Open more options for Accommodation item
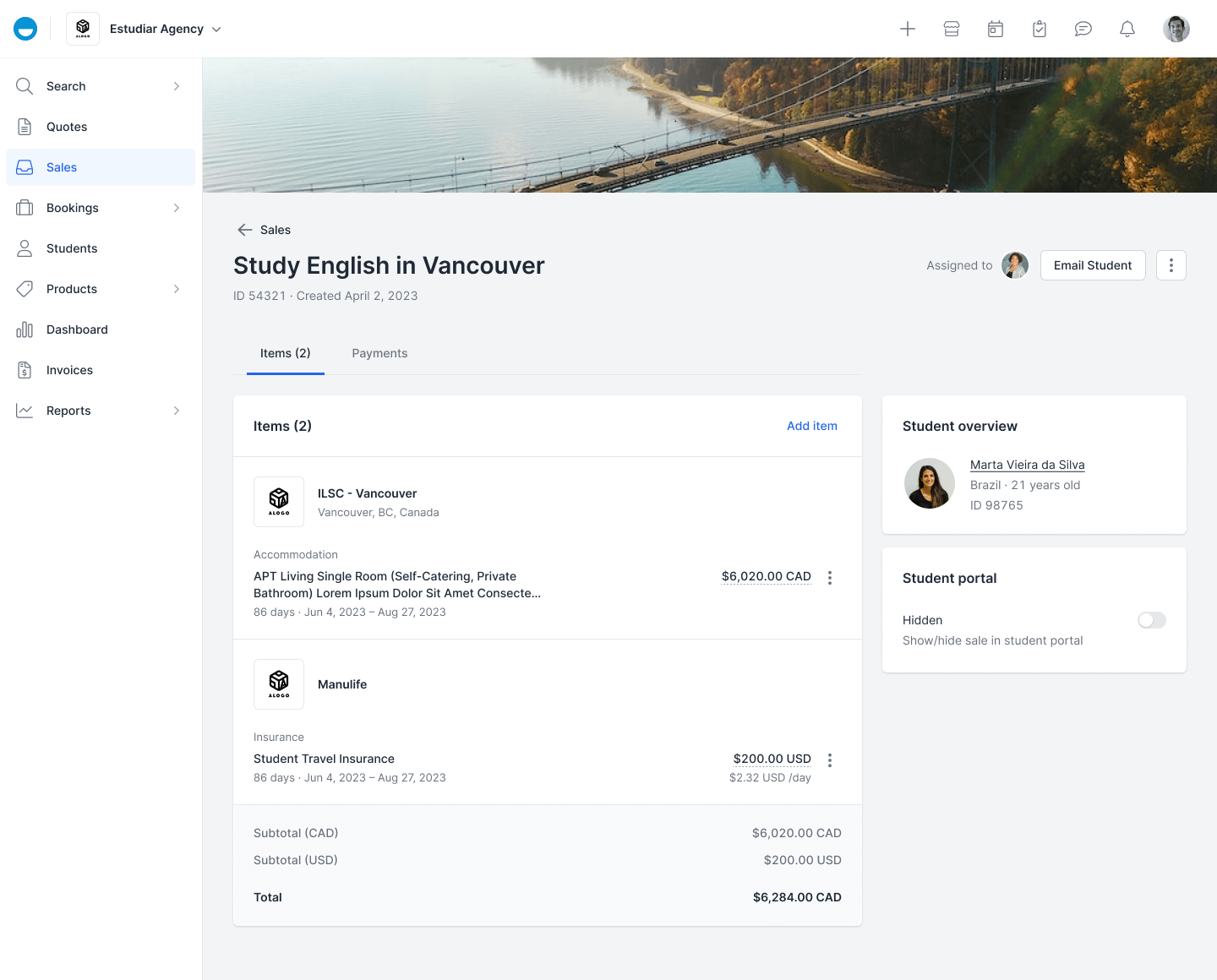This screenshot has height=980, width=1217. tap(830, 578)
